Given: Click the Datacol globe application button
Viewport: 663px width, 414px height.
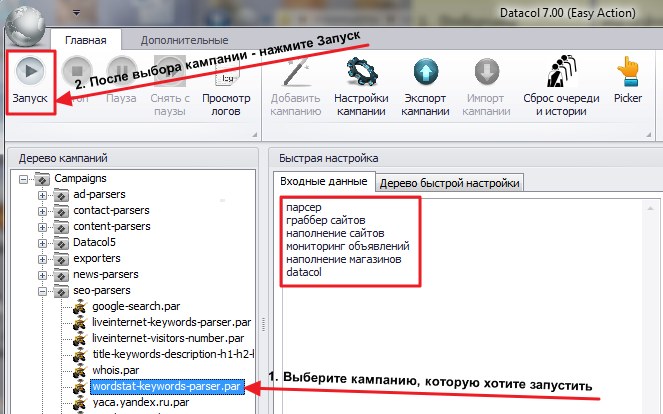Looking at the screenshot, I should coord(25,27).
